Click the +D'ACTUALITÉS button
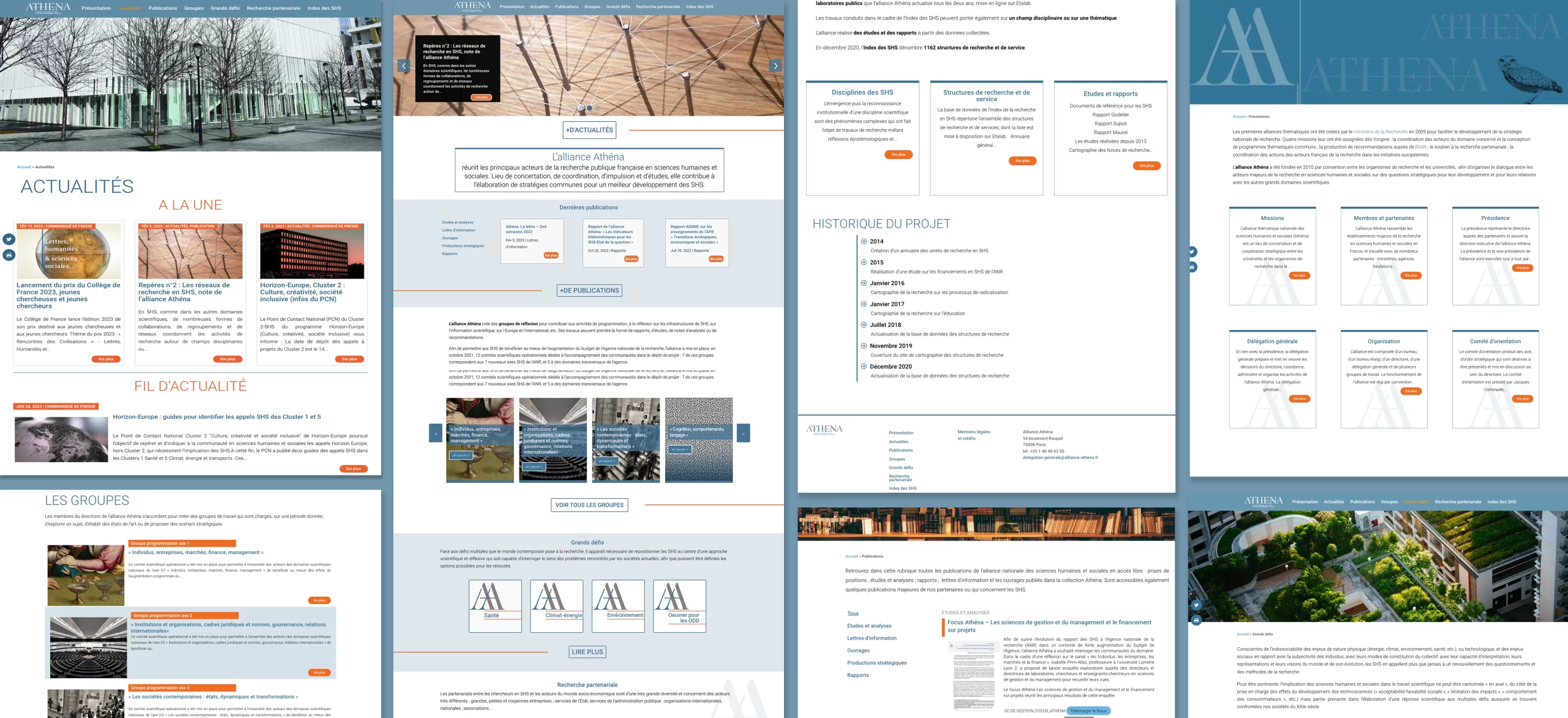 point(589,130)
